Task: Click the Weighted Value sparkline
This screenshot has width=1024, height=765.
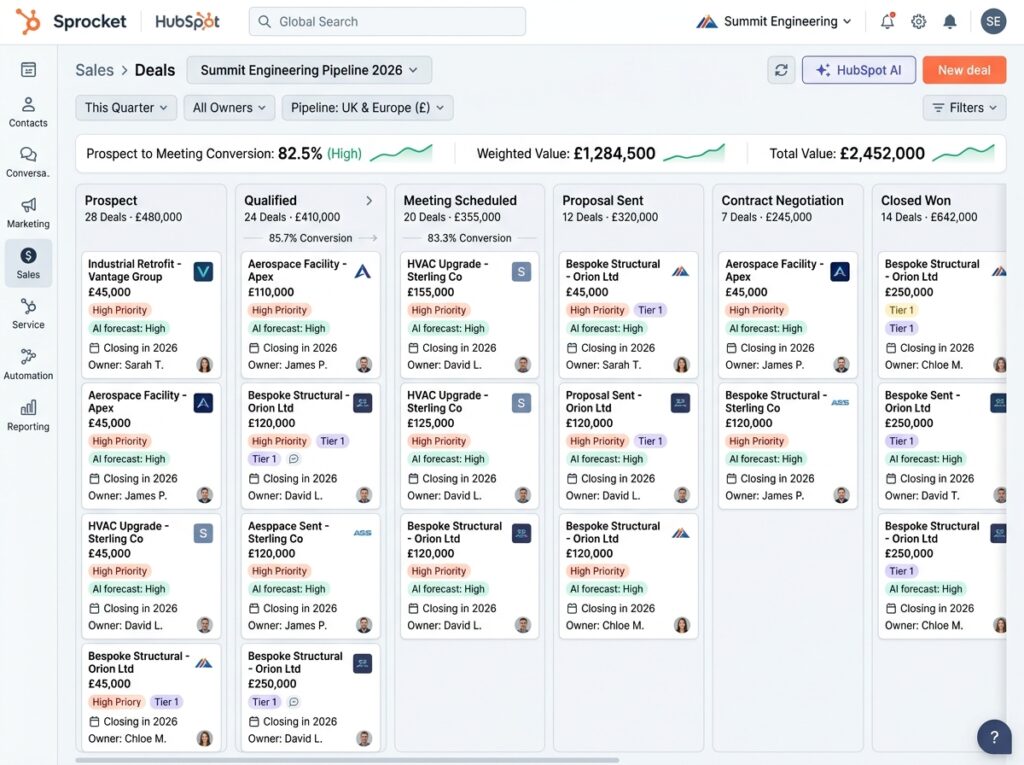Action: [694, 154]
